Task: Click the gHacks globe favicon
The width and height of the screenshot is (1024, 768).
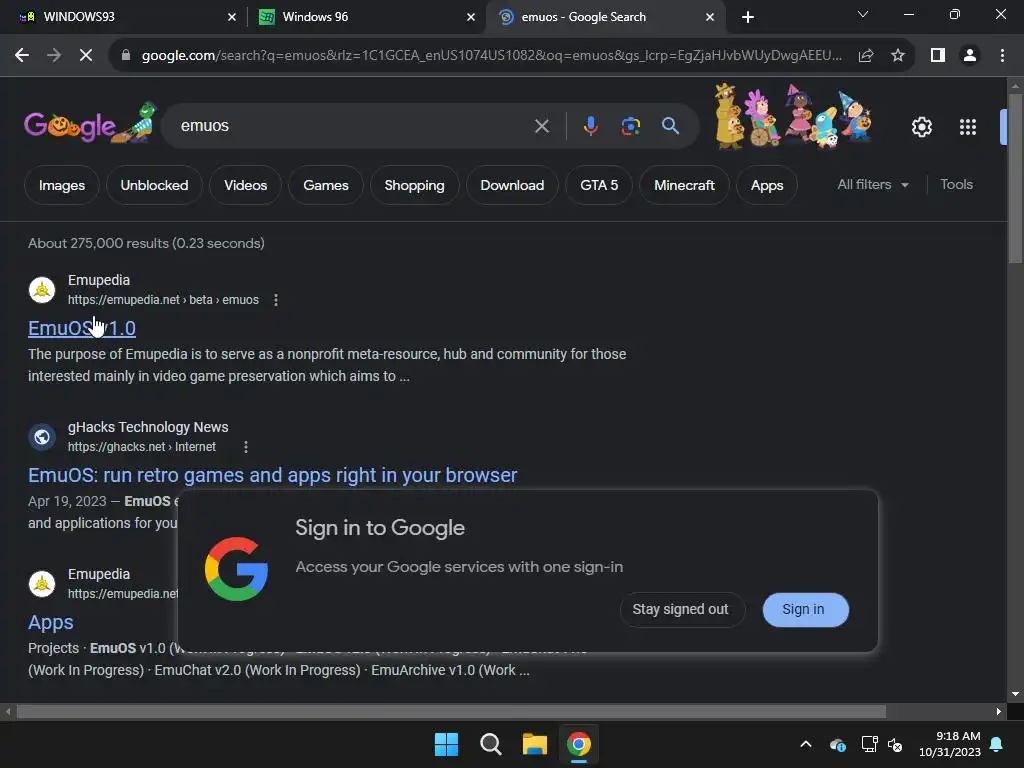Action: coord(42,437)
